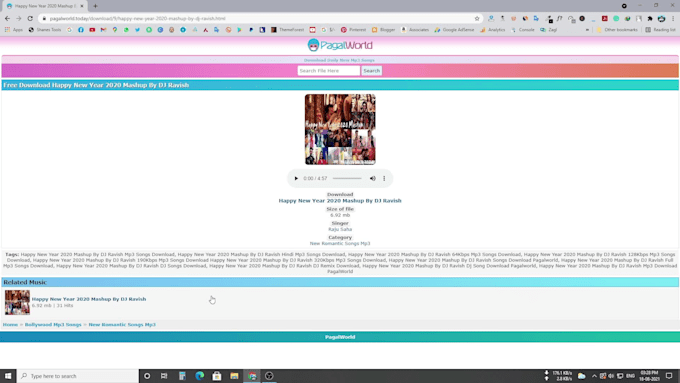The width and height of the screenshot is (680, 383).
Task: Open the Facebook bookmark icon
Action: 81,30
